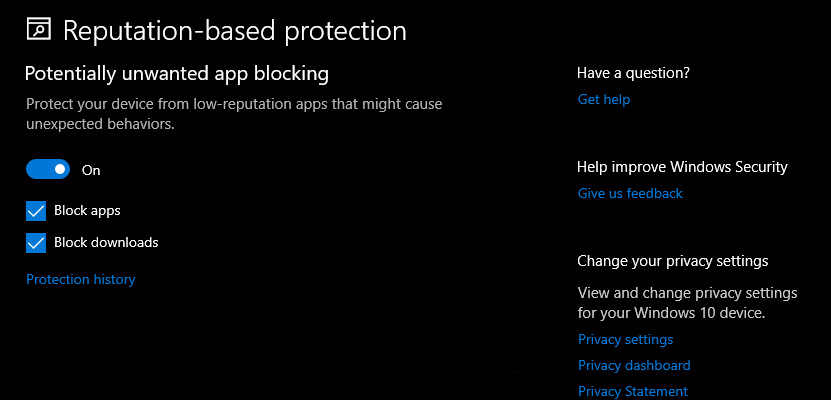Uncheck the Block apps checkbox

coord(36,211)
